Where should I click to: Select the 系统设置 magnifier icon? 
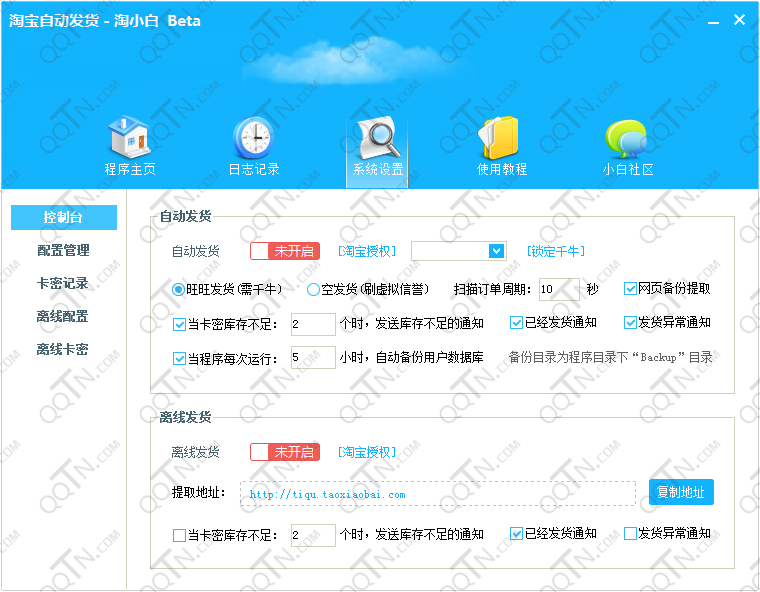tap(377, 139)
